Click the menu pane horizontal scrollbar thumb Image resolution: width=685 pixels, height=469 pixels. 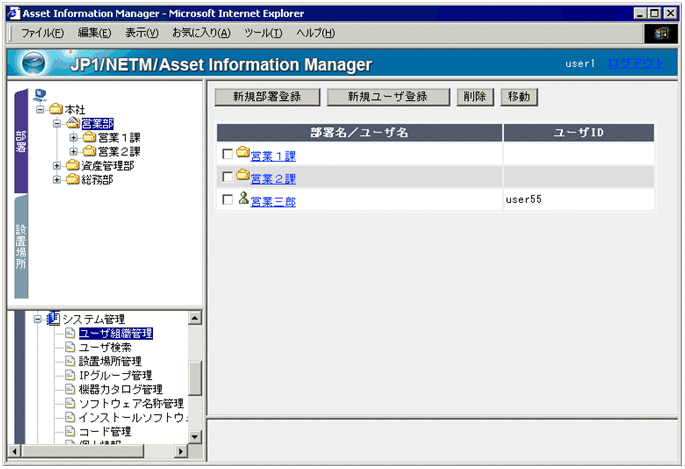click(x=83, y=451)
